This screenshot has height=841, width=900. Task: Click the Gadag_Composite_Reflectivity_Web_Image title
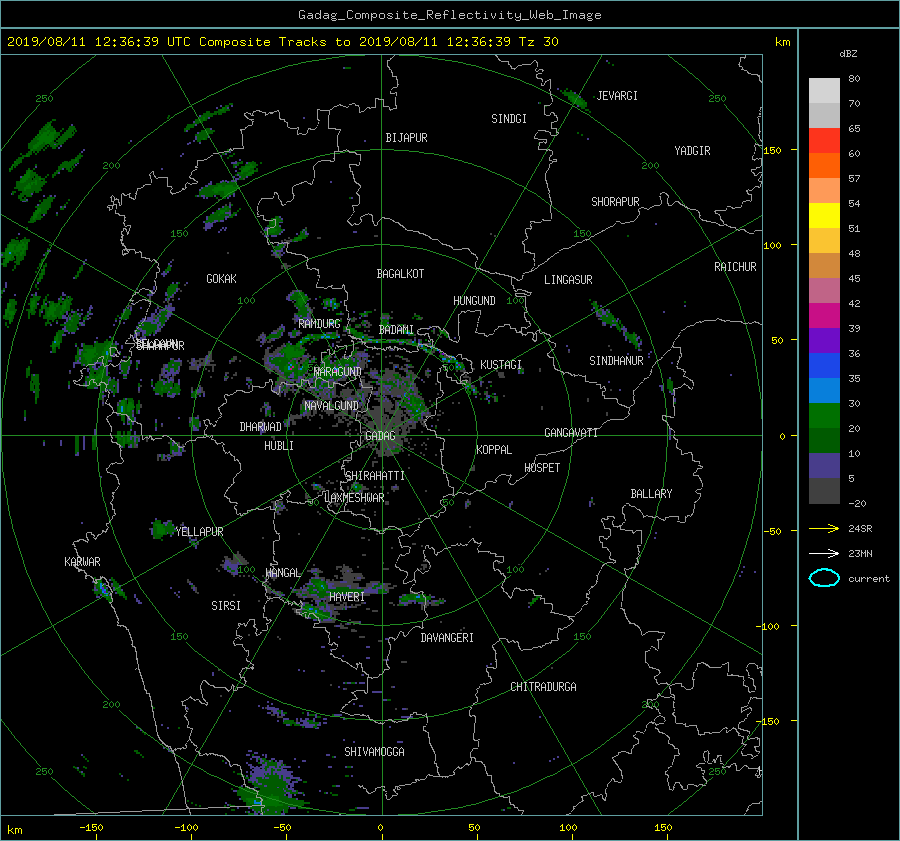(x=449, y=15)
